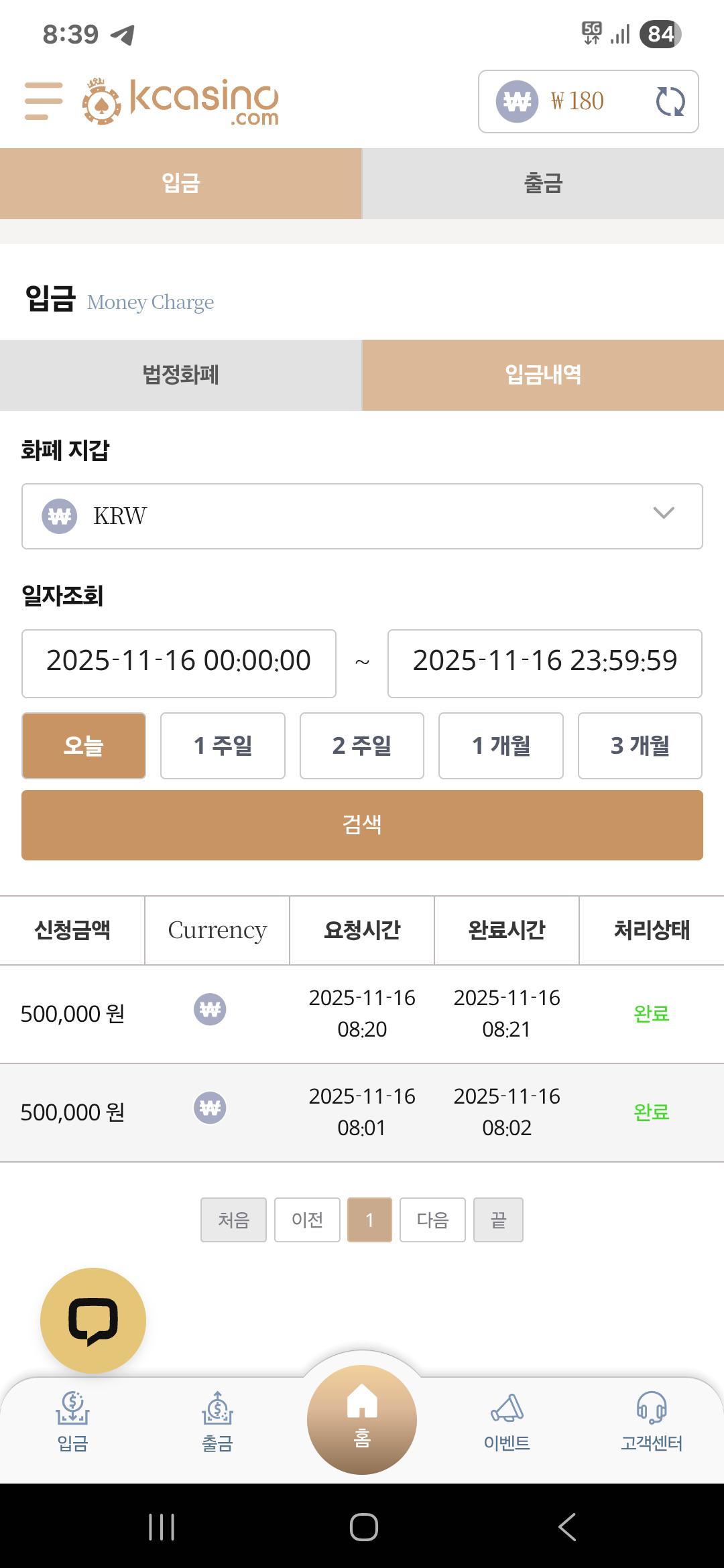Viewport: 724px width, 1568px height.
Task: Refresh the ₩180 balance
Action: pyautogui.click(x=670, y=102)
